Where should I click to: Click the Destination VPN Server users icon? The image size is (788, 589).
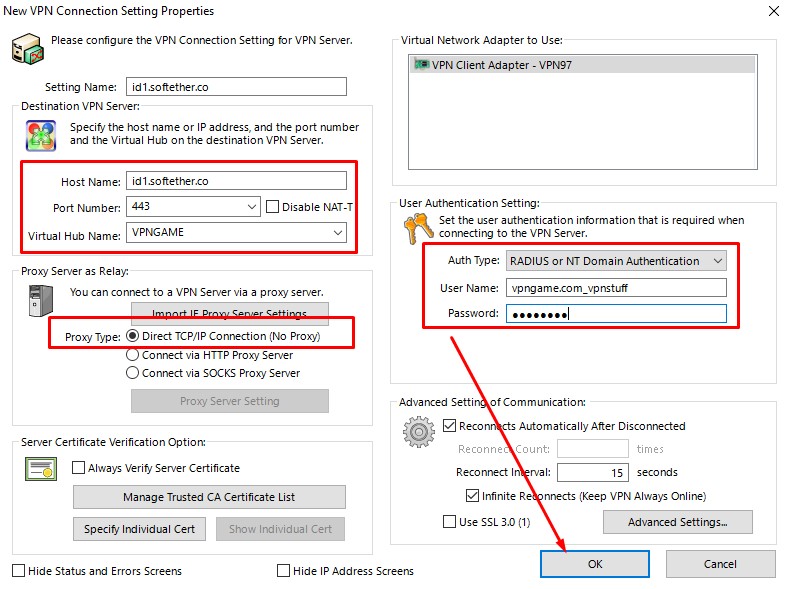pos(41,136)
